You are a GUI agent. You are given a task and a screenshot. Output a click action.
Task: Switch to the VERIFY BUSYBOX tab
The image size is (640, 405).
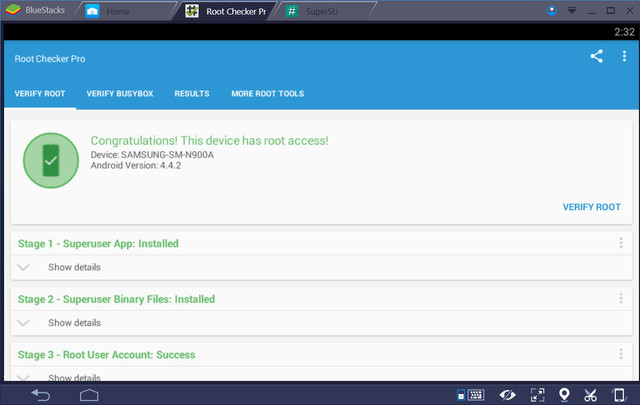[120, 93]
